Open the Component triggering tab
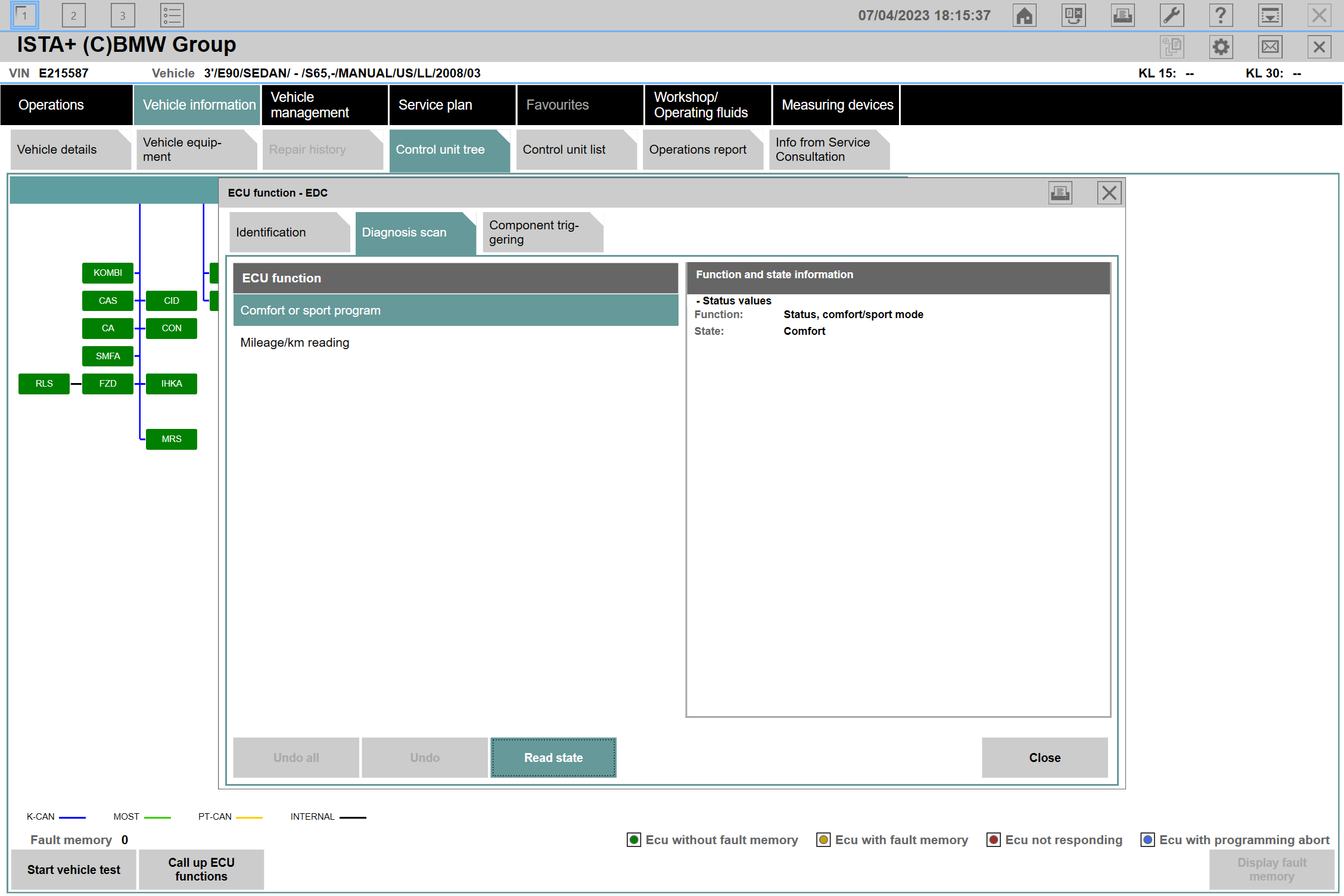Viewport: 1344px width, 896px height. (543, 232)
